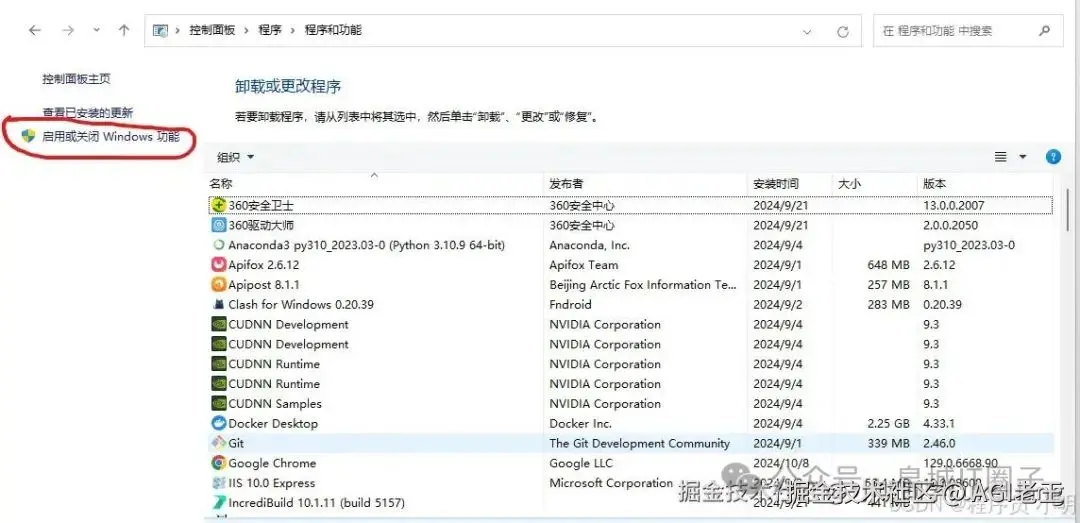The height and width of the screenshot is (523, 1080).
Task: Click Anaconda, Inc. publisher cell
Action: click(590, 245)
